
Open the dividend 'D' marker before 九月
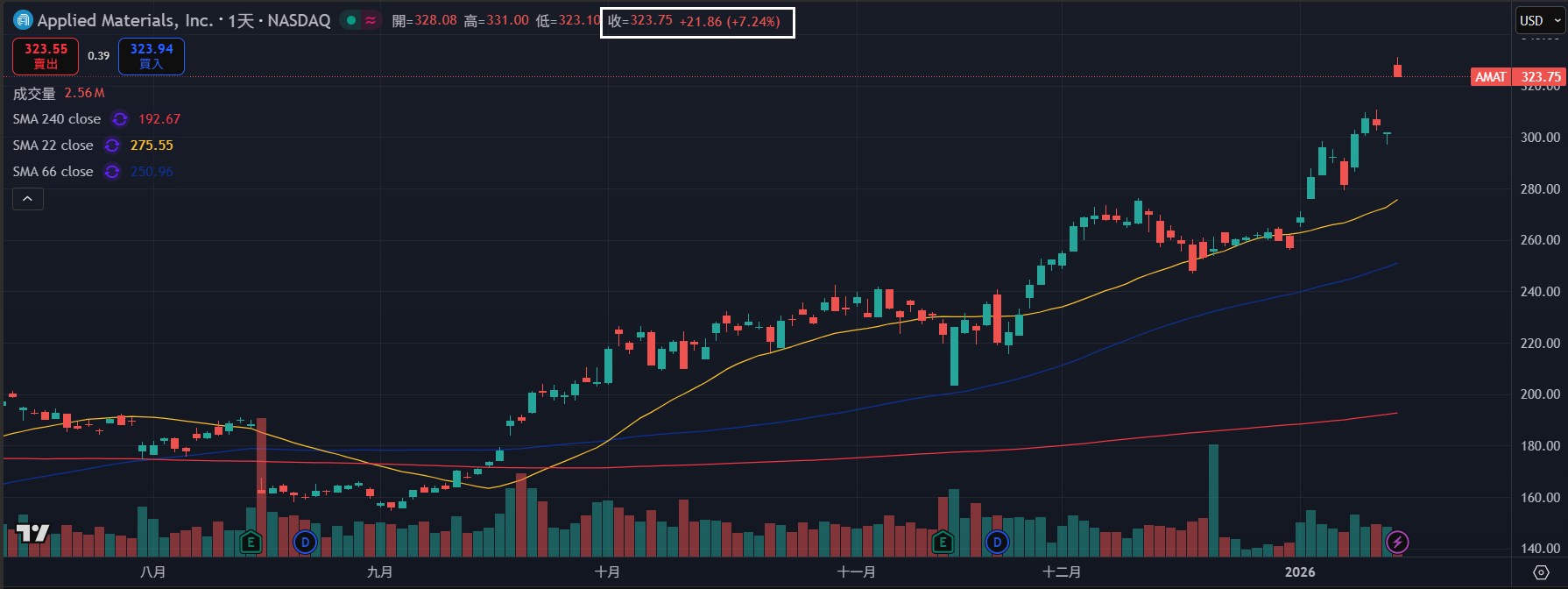[x=305, y=543]
